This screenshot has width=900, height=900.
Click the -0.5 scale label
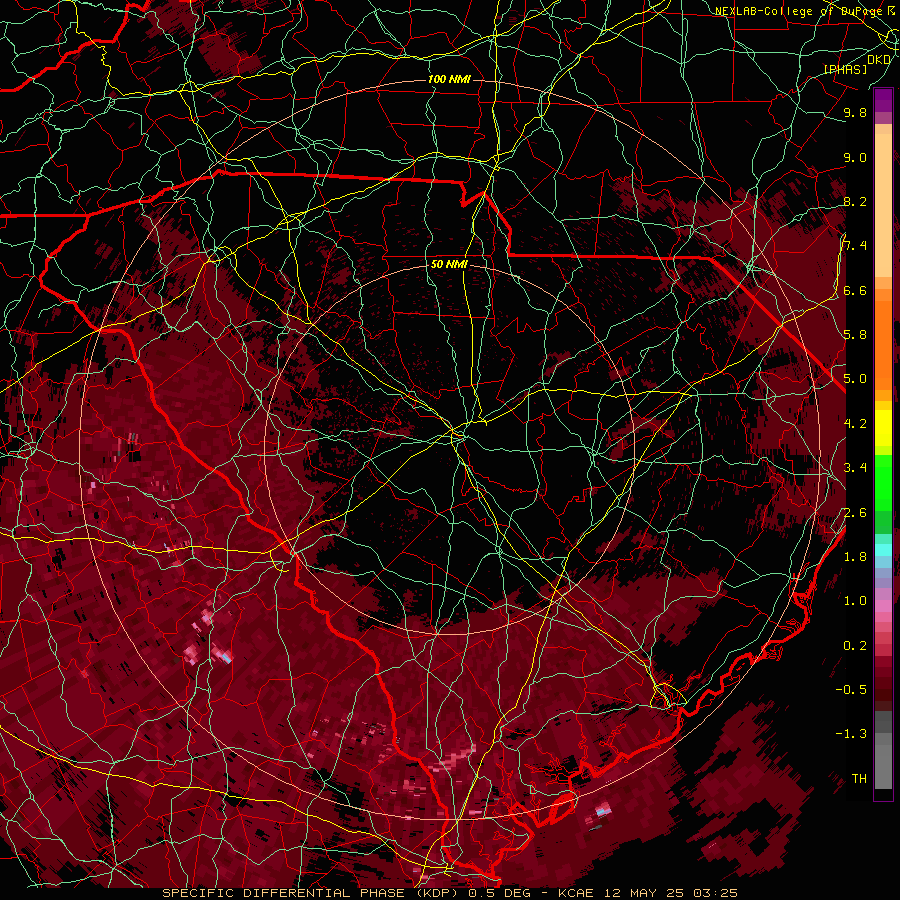tap(851, 690)
